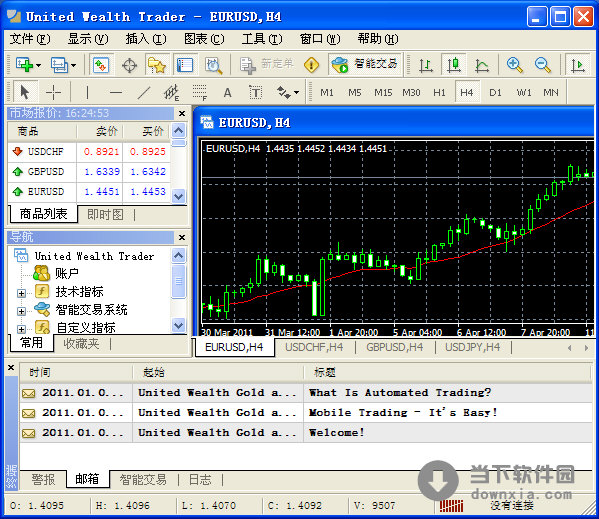Screen dimensions: 599x519
Task: Open the new chart toolbar icon
Action: [24, 65]
